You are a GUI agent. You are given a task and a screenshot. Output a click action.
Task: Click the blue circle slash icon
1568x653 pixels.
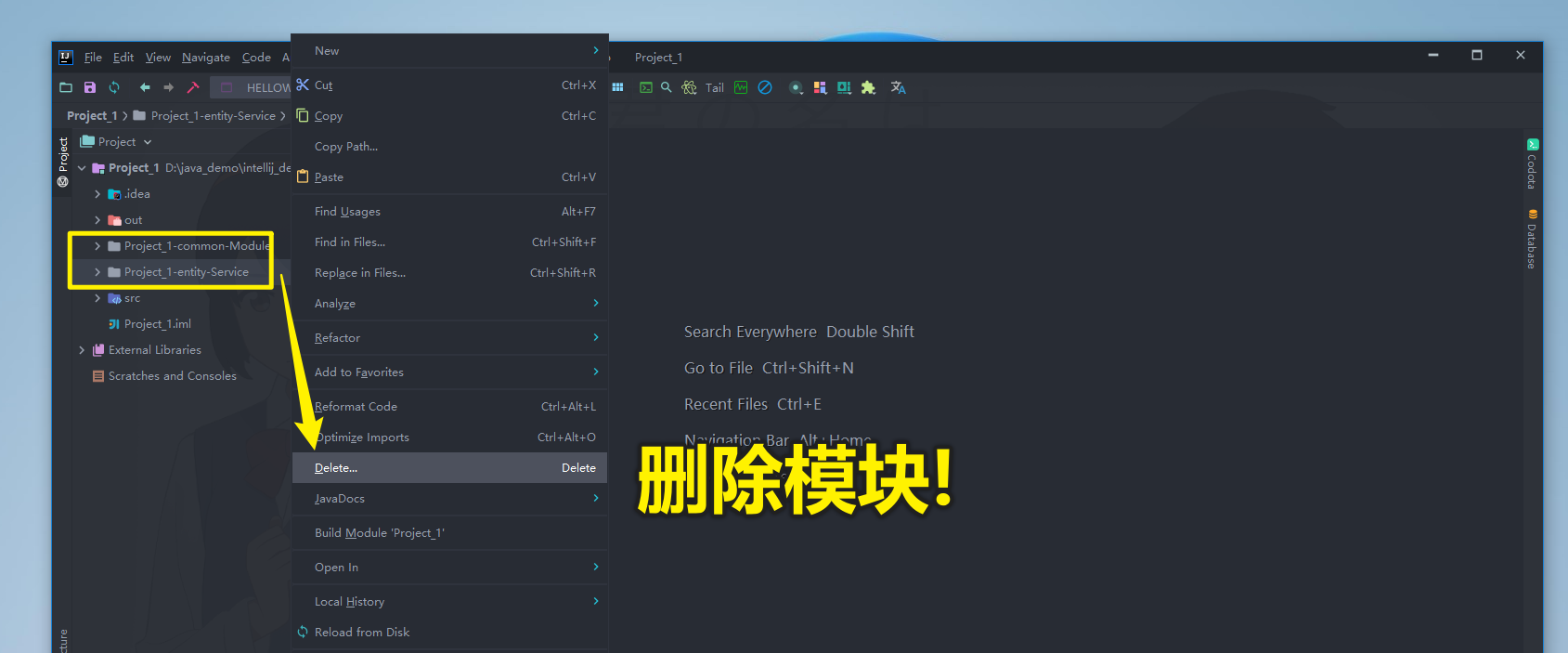point(765,87)
